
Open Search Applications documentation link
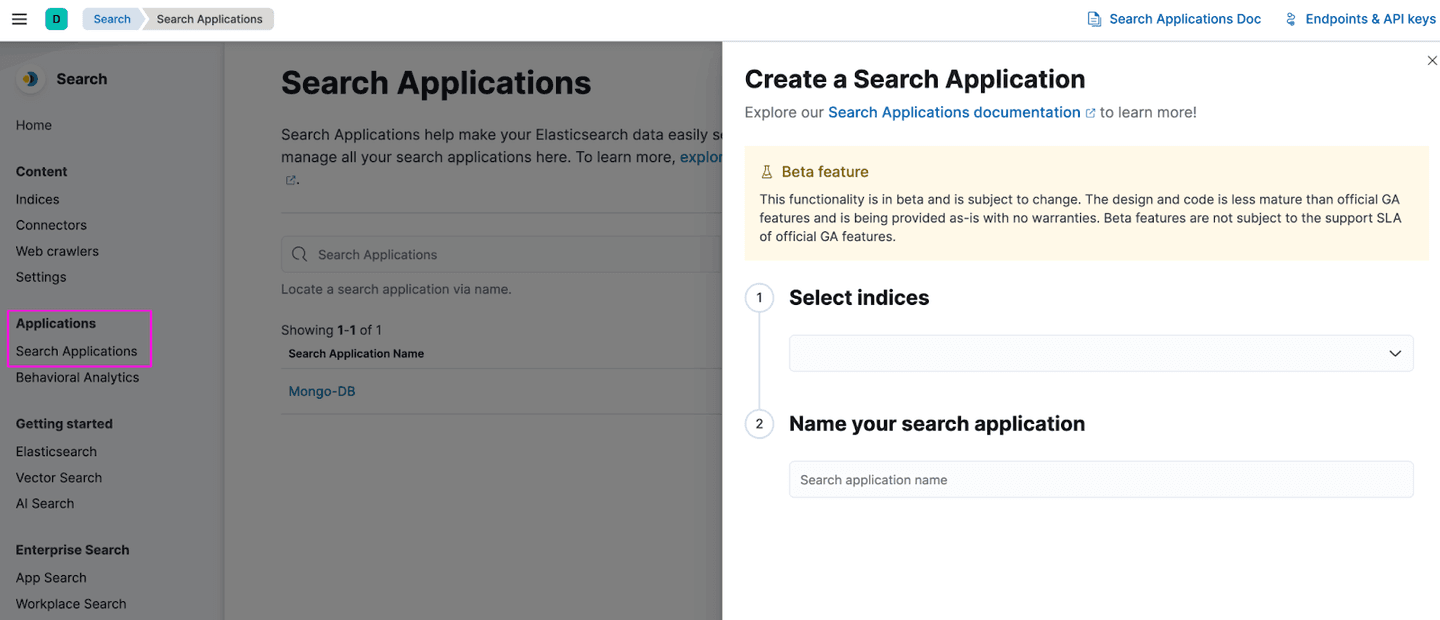click(954, 112)
